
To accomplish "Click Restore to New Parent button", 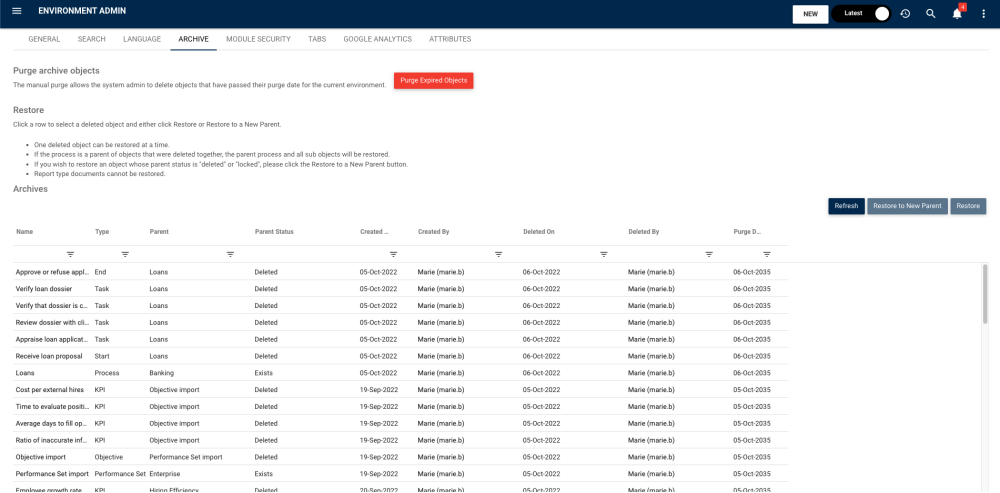I will [x=908, y=206].
